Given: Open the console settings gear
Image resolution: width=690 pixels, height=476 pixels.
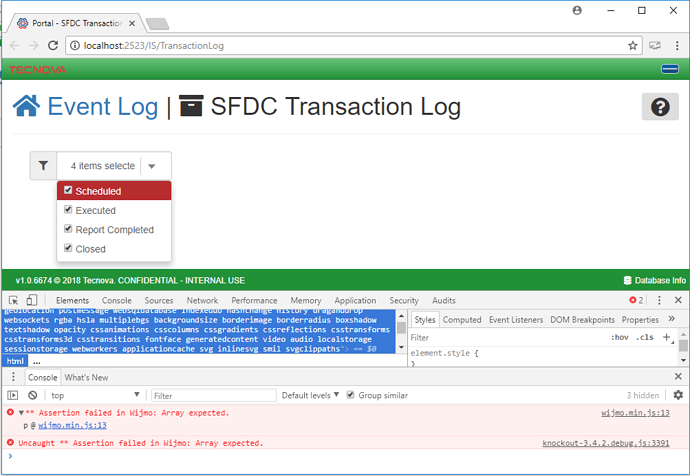Looking at the screenshot, I should [677, 395].
